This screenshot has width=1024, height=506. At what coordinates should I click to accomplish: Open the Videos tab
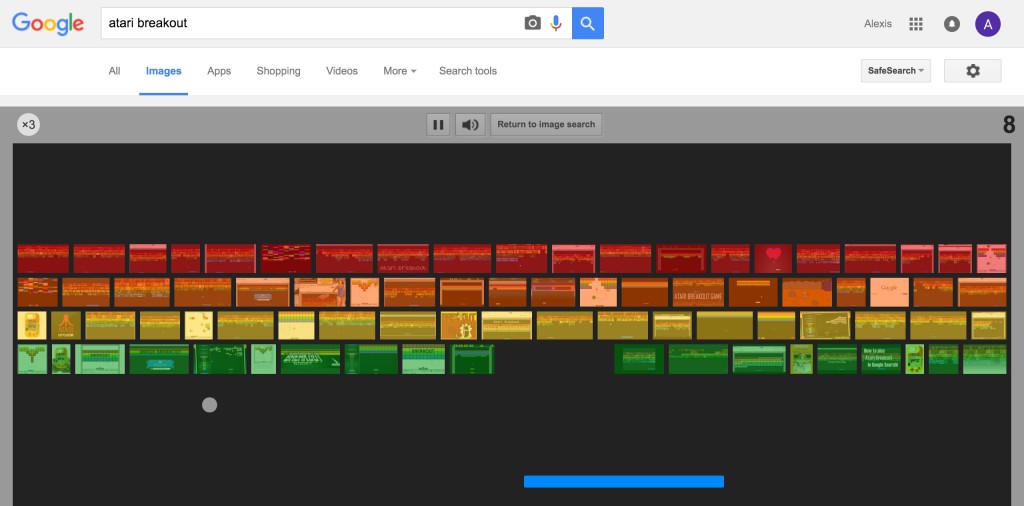[x=342, y=71]
